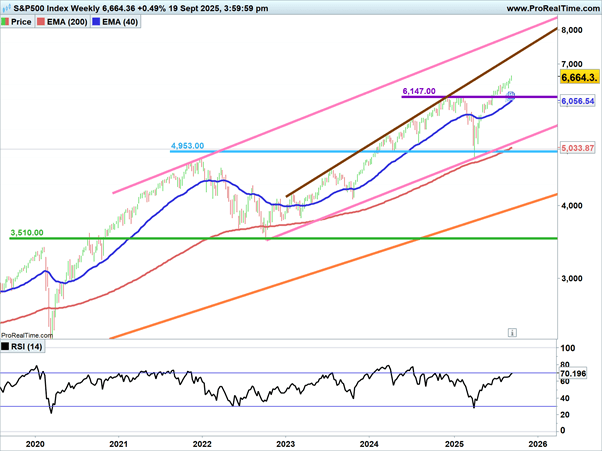Click the 100 label on RSI axis

568,349
